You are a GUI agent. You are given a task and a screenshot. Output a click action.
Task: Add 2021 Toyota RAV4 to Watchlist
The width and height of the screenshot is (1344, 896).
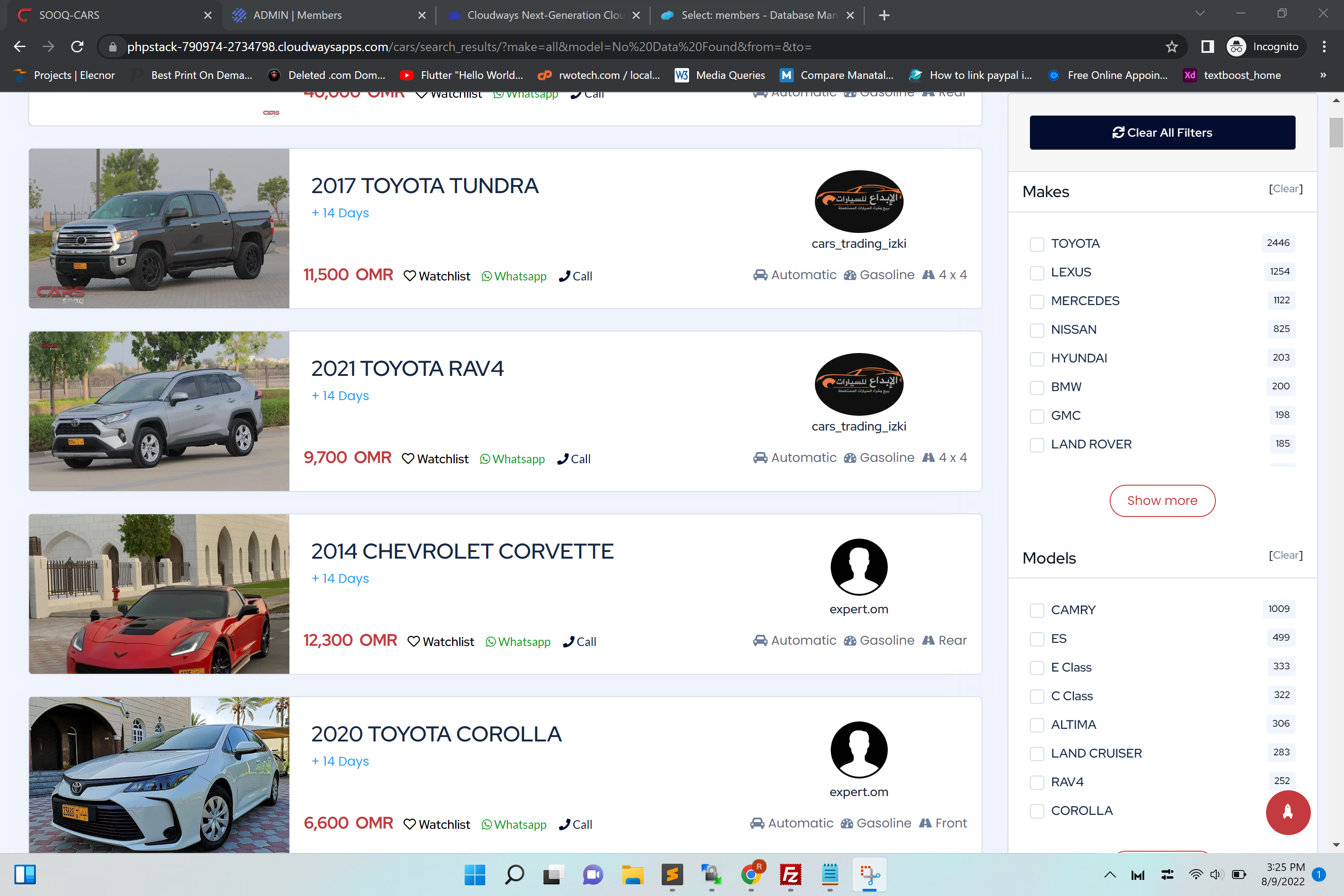click(435, 459)
